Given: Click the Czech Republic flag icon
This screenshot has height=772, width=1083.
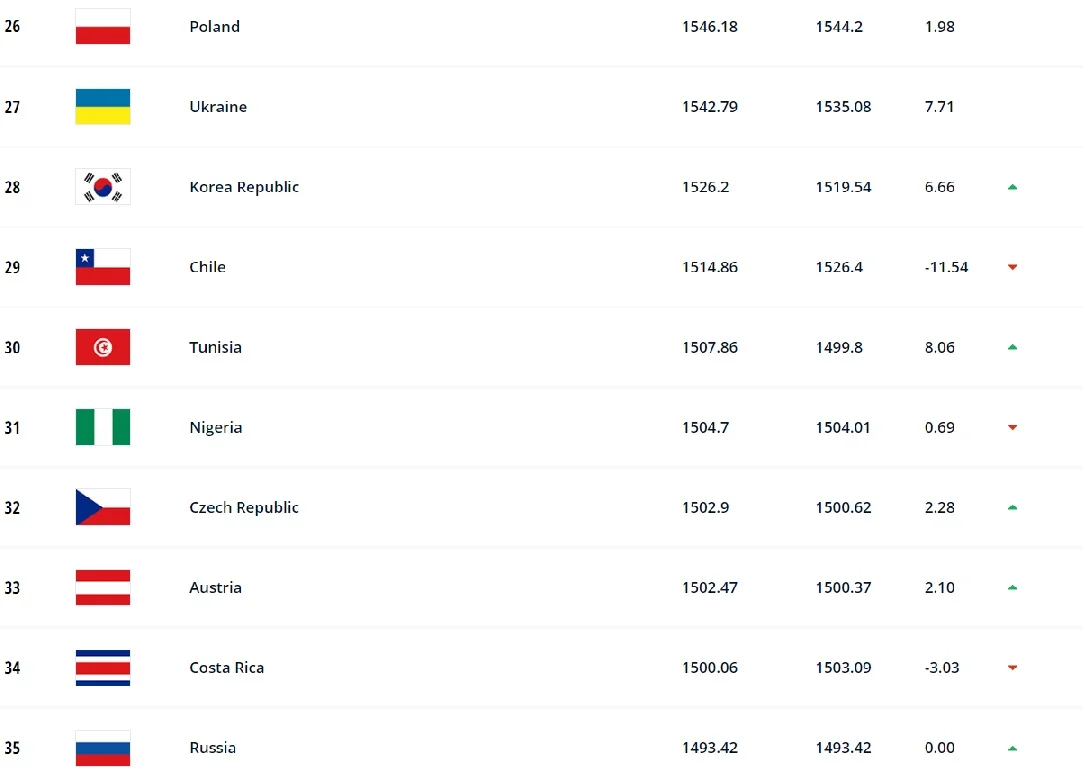Looking at the screenshot, I should [x=102, y=507].
